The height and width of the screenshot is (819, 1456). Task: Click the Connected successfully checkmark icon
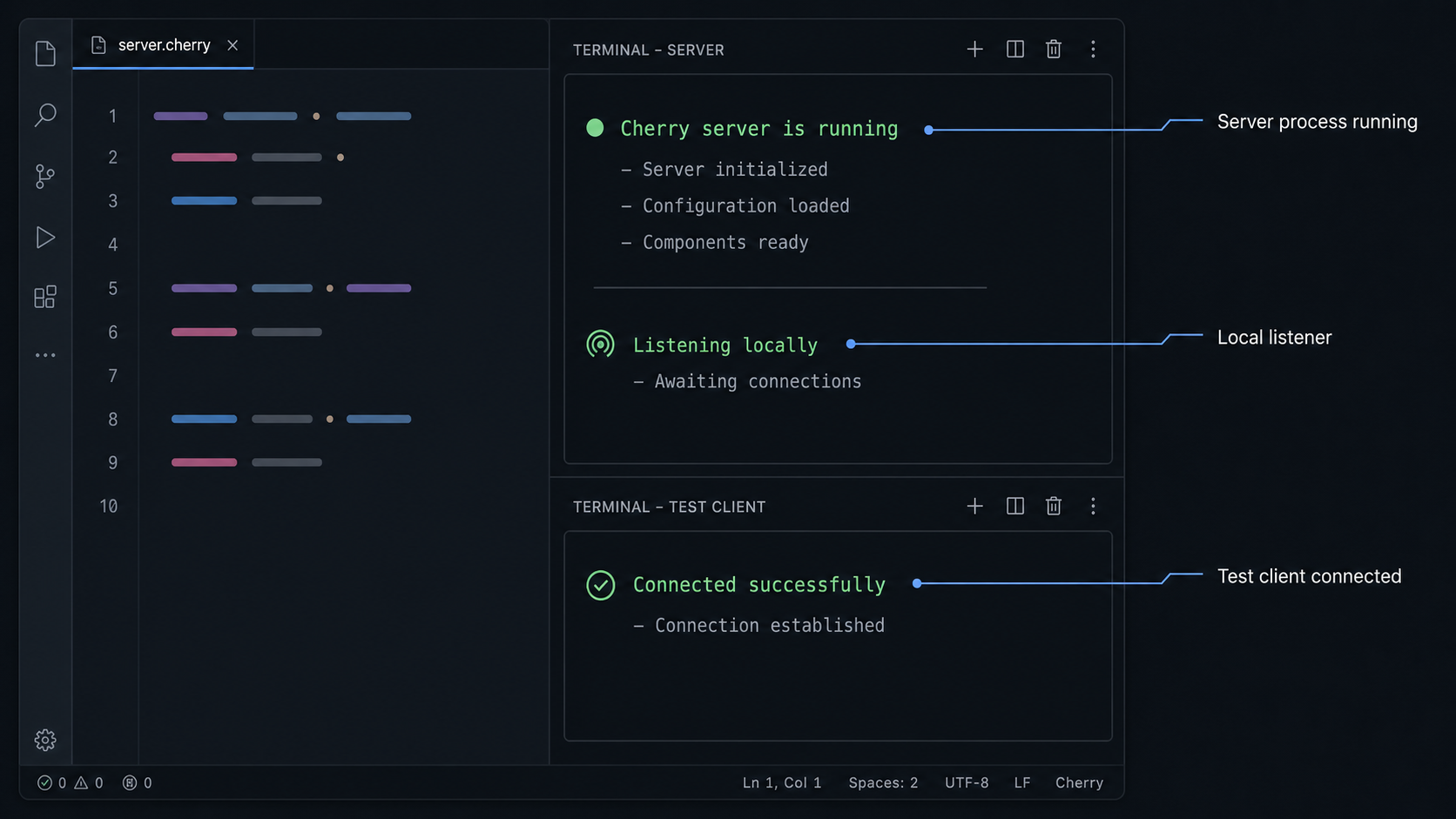pos(600,585)
